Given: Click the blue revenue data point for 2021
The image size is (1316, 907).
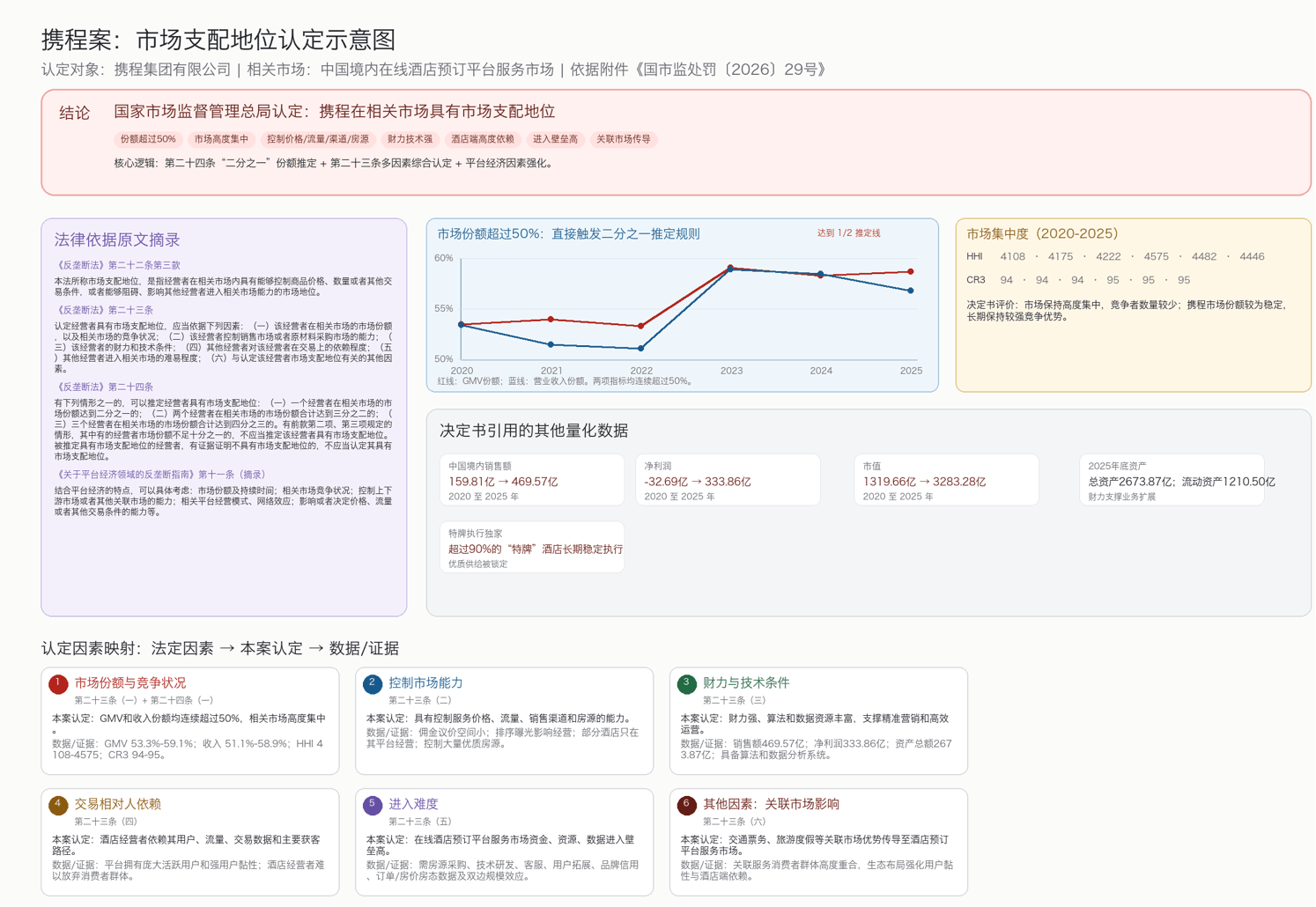Looking at the screenshot, I should point(551,344).
